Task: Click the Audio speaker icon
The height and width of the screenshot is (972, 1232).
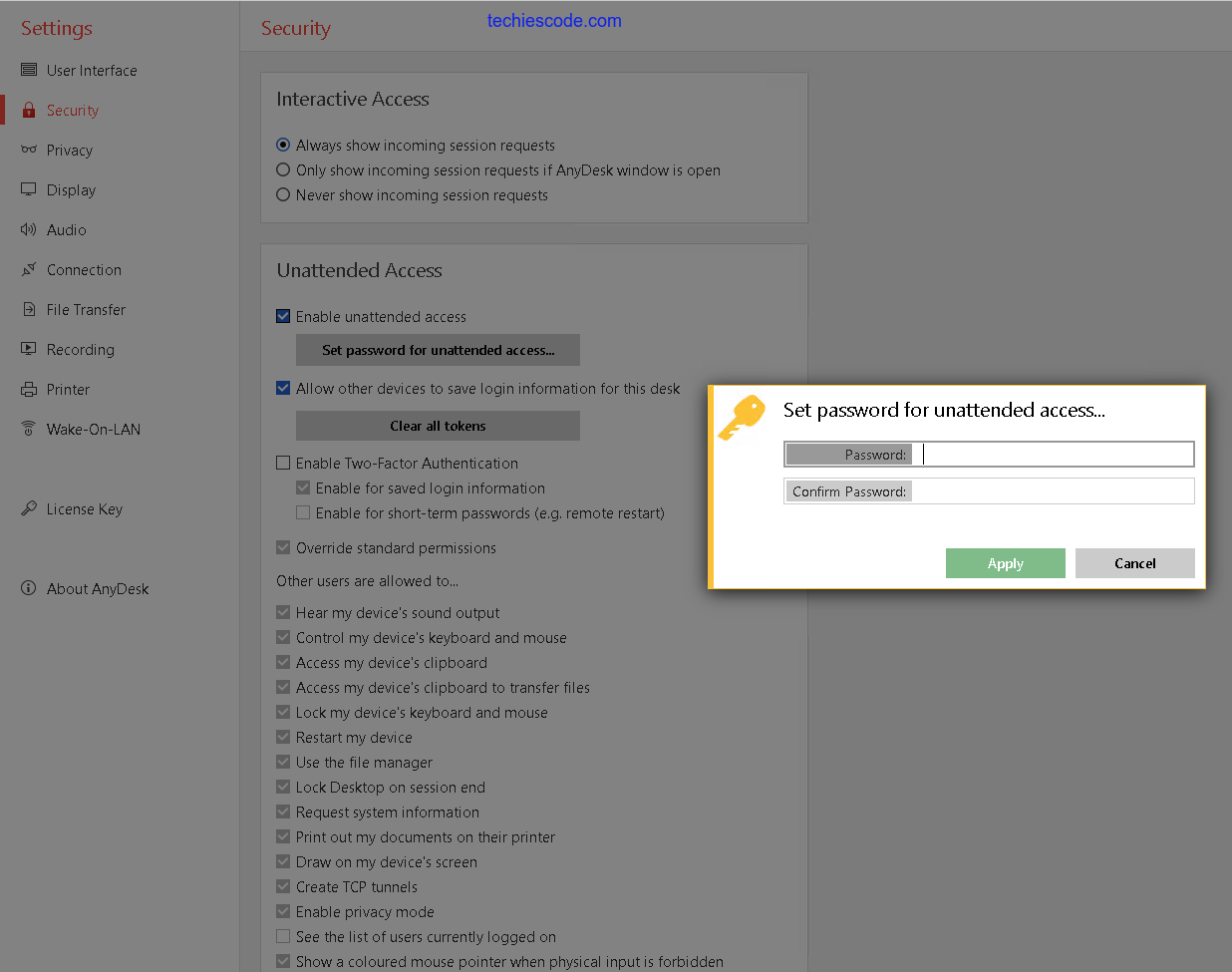Action: tap(29, 229)
